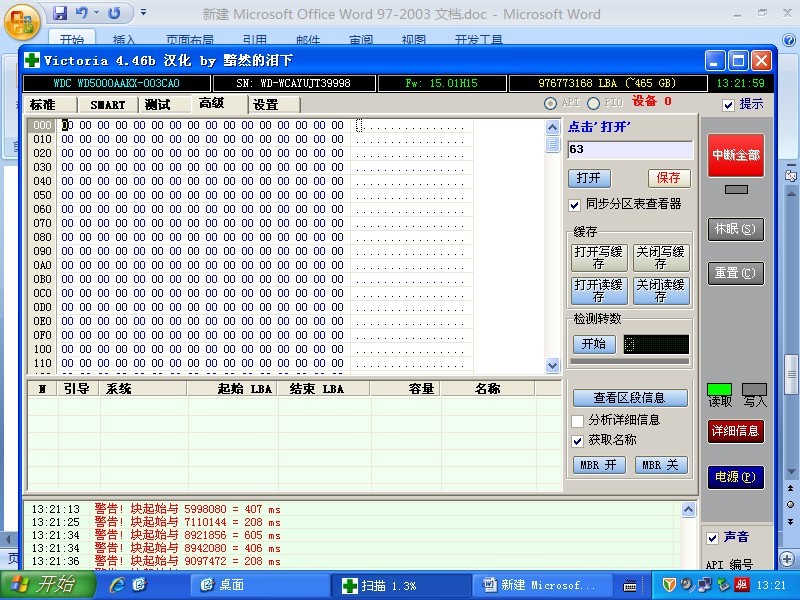The width and height of the screenshot is (800, 600).
Task: Click the 电源 (P) button
Action: pyautogui.click(x=736, y=477)
